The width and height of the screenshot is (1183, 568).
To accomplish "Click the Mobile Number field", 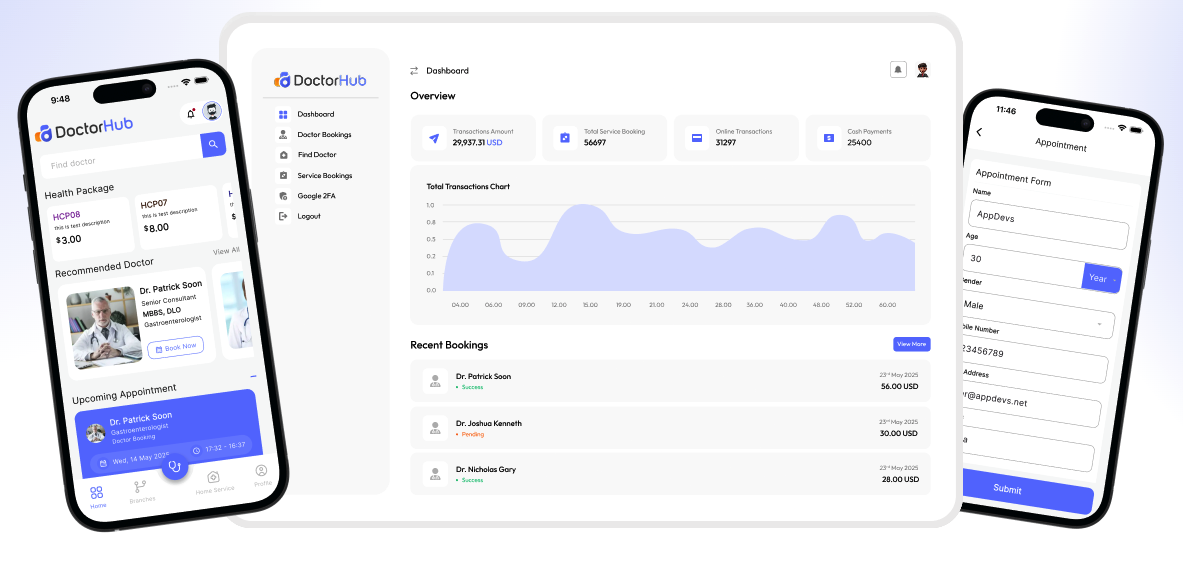I will [1034, 360].
